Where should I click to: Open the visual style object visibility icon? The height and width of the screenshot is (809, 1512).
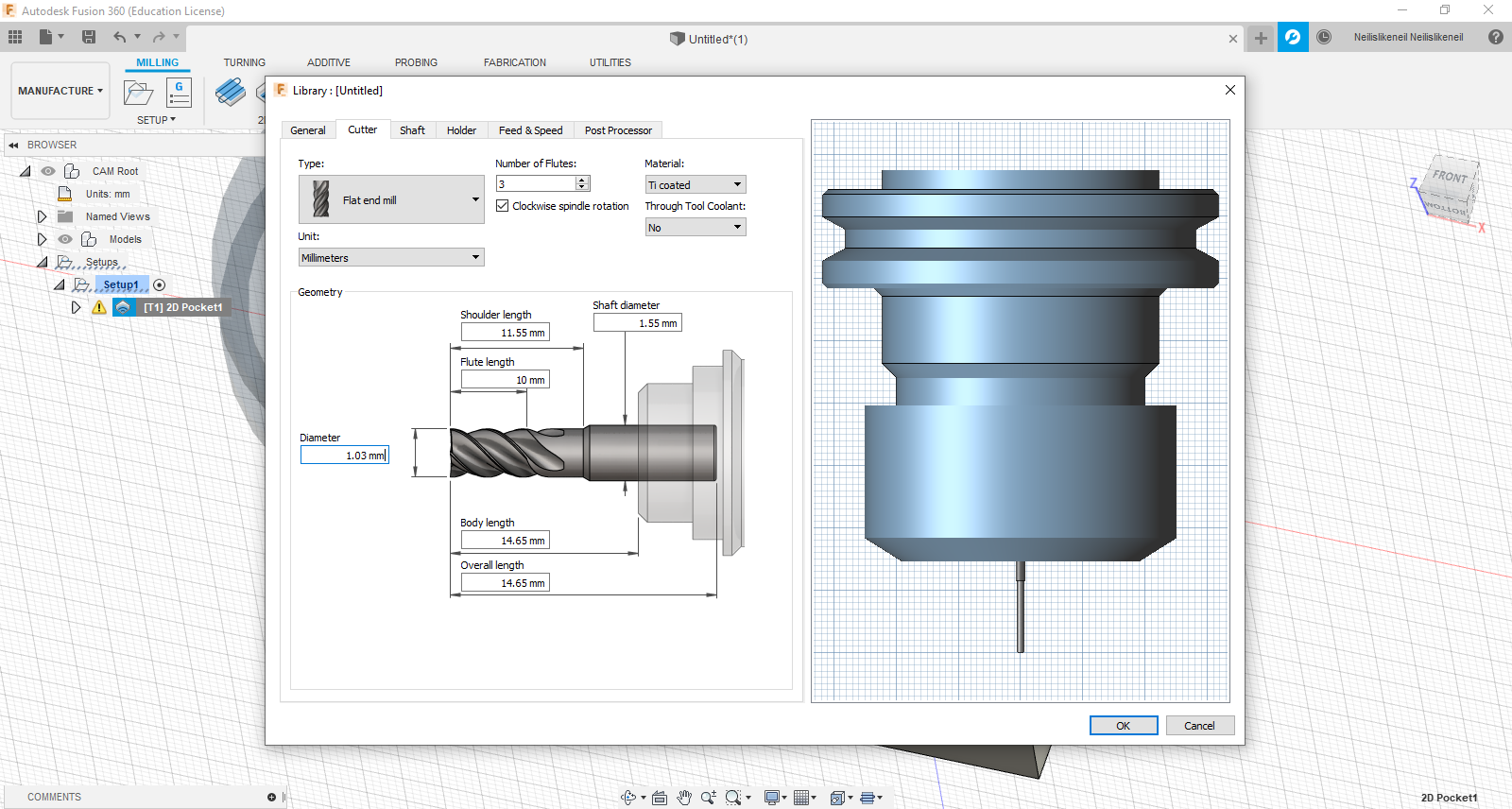pyautogui.click(x=837, y=798)
